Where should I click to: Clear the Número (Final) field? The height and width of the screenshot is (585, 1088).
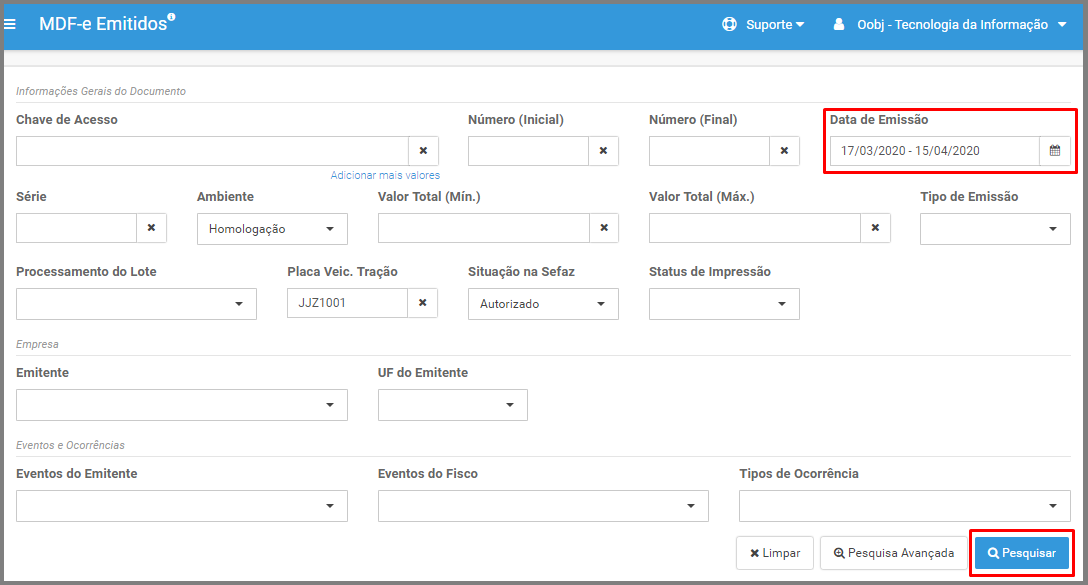click(x=784, y=151)
